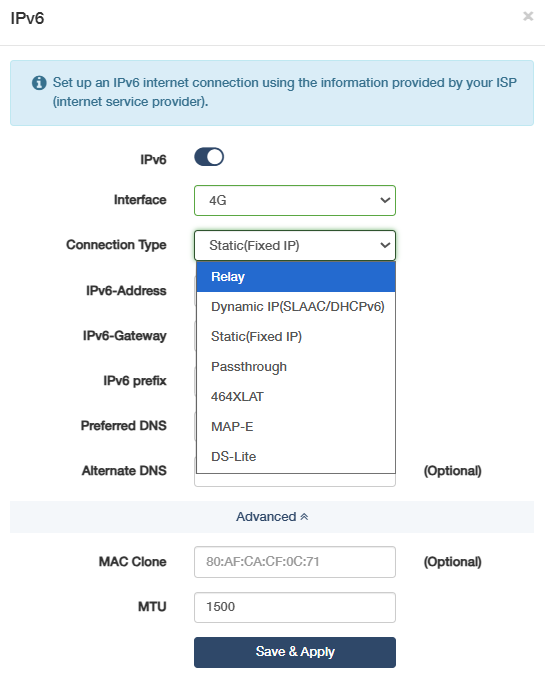
Task: Select Static(Fixed IP) in the list
Action: [296, 337]
